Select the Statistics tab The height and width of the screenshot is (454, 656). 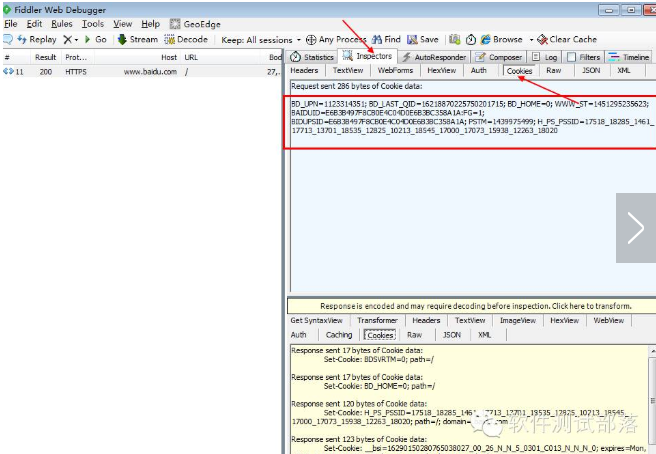pos(312,57)
